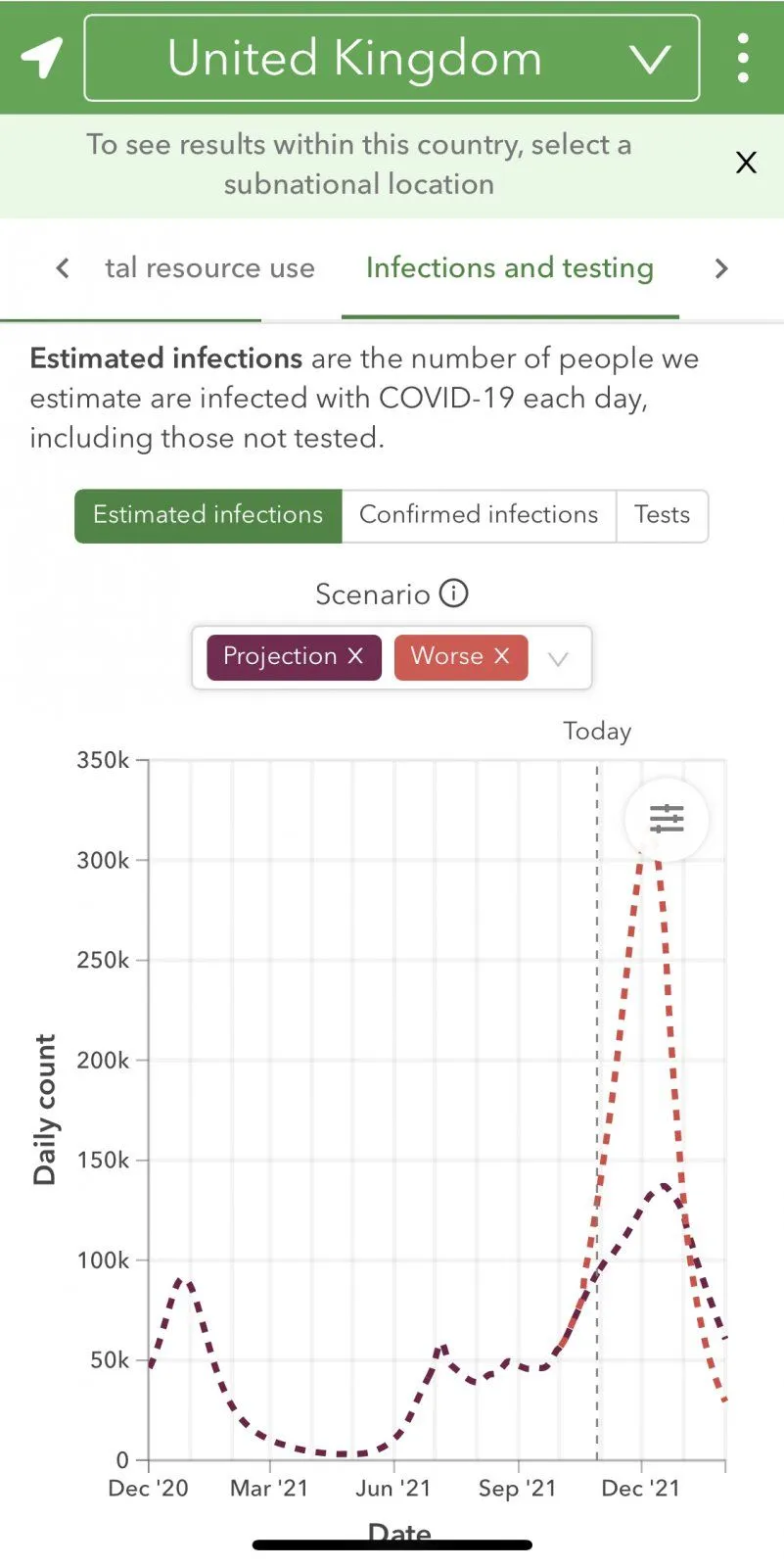Expand the Scenario selection dropdown arrow
The image size is (784, 1567).
pos(558,658)
